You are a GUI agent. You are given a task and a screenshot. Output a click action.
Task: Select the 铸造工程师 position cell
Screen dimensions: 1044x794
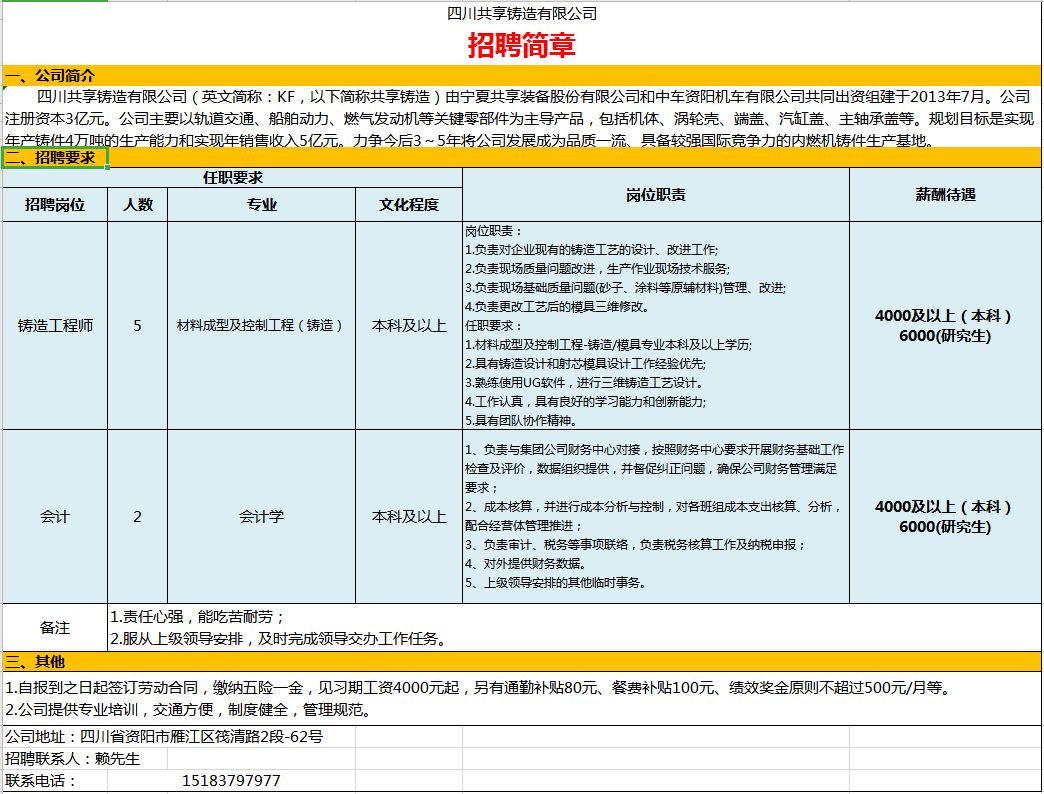[x=55, y=326]
